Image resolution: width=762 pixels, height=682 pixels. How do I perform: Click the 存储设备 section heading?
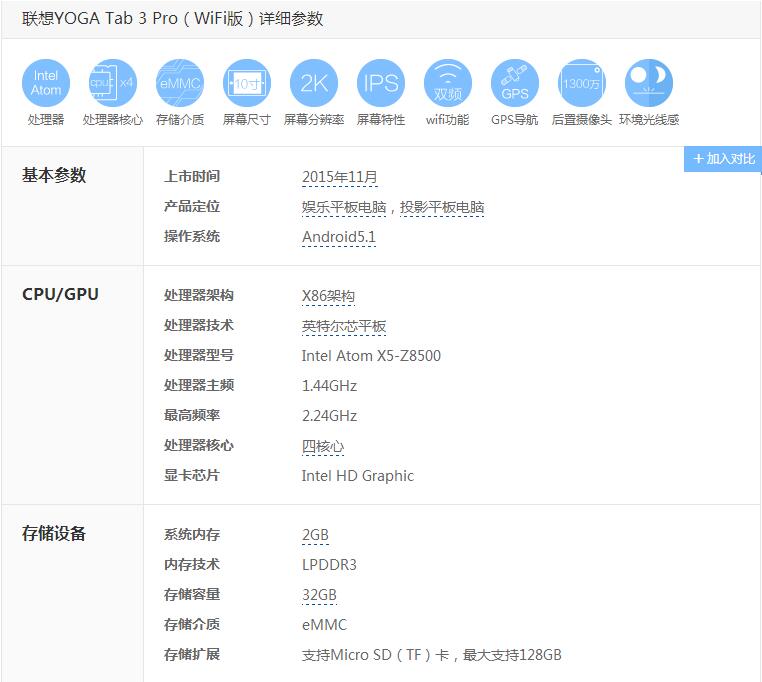coord(54,534)
